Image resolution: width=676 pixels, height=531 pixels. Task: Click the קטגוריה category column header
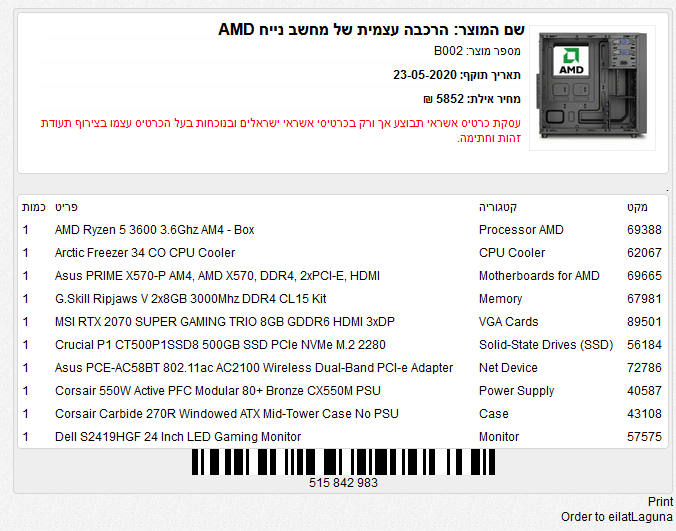(x=498, y=207)
